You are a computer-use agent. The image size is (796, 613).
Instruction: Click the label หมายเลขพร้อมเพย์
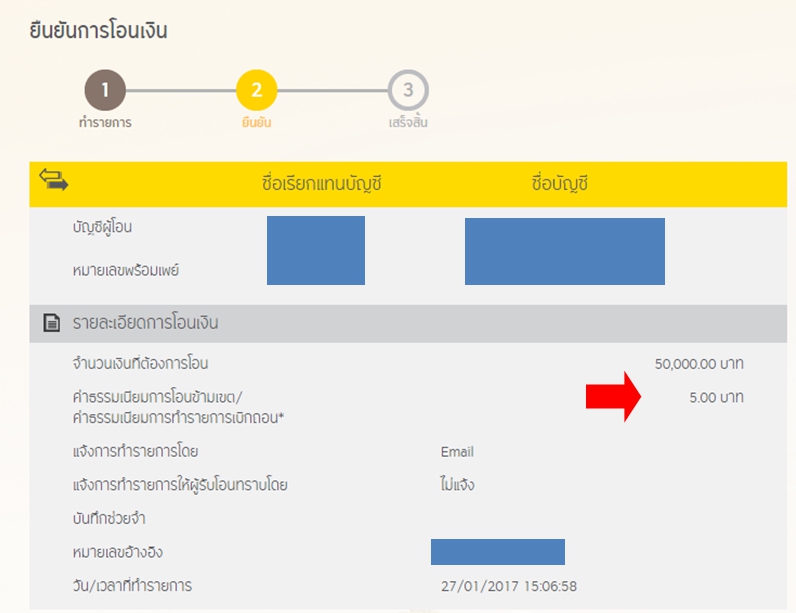tap(125, 270)
